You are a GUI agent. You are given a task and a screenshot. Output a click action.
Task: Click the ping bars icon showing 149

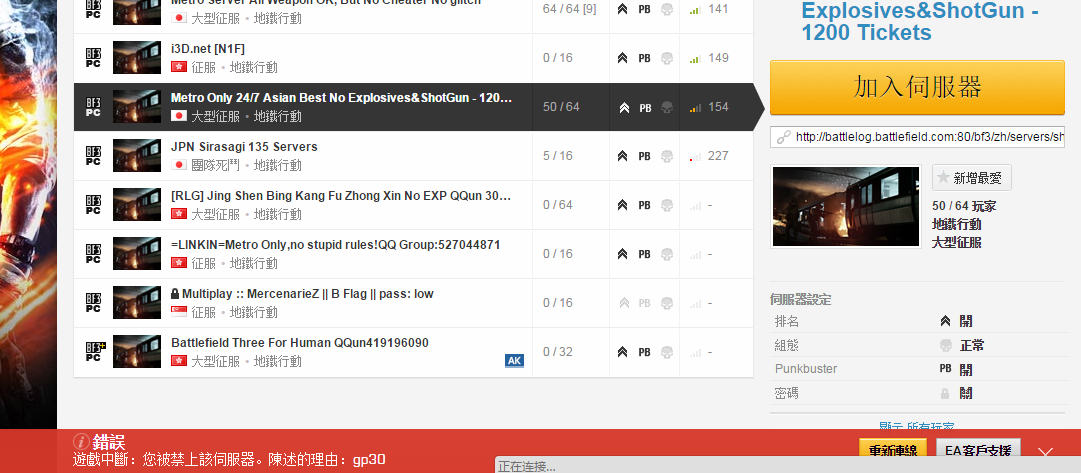pos(696,59)
